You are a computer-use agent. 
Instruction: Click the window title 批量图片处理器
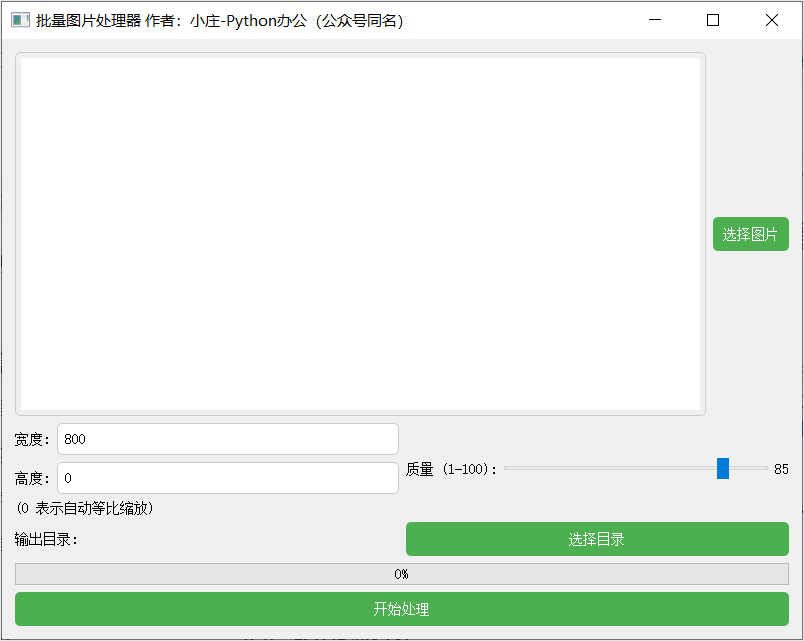pos(96,20)
